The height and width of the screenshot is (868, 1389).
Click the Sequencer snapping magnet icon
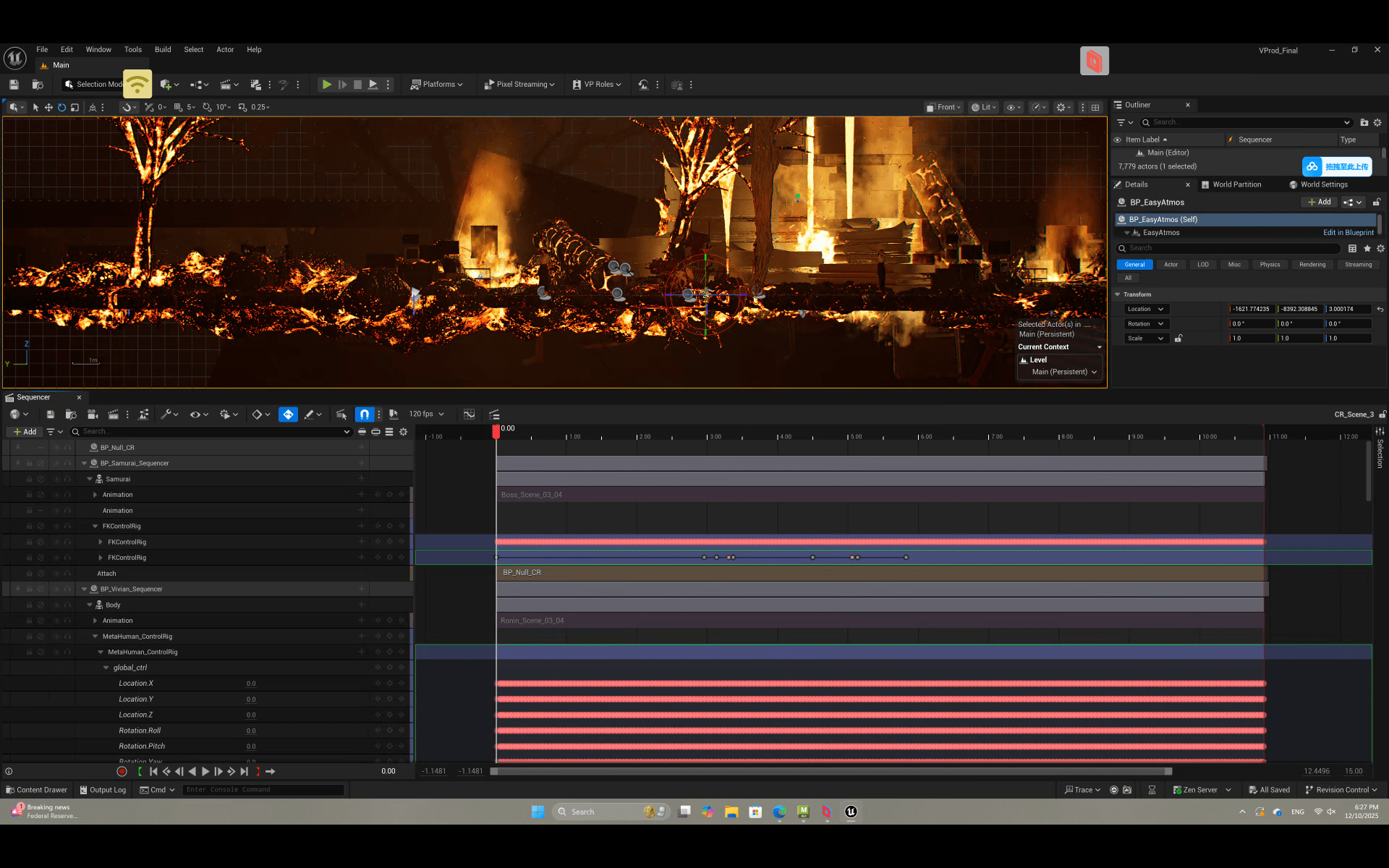[365, 414]
